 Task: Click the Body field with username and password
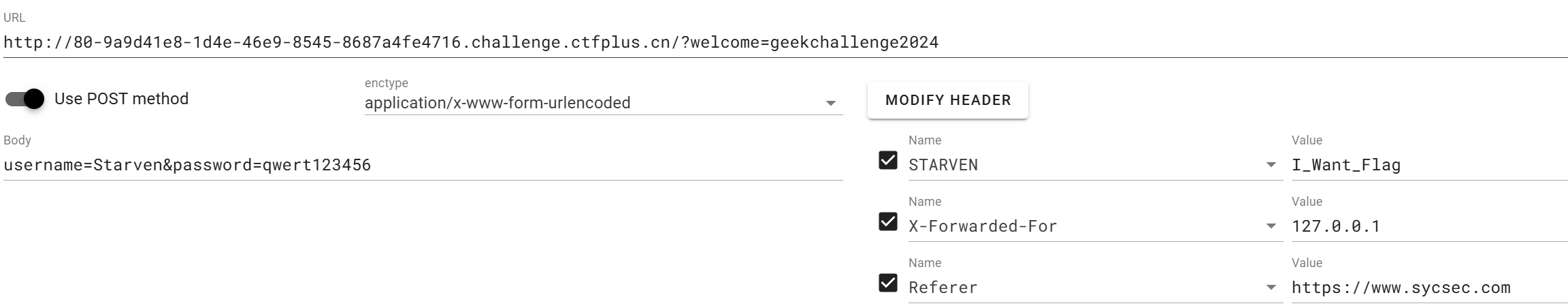click(423, 165)
